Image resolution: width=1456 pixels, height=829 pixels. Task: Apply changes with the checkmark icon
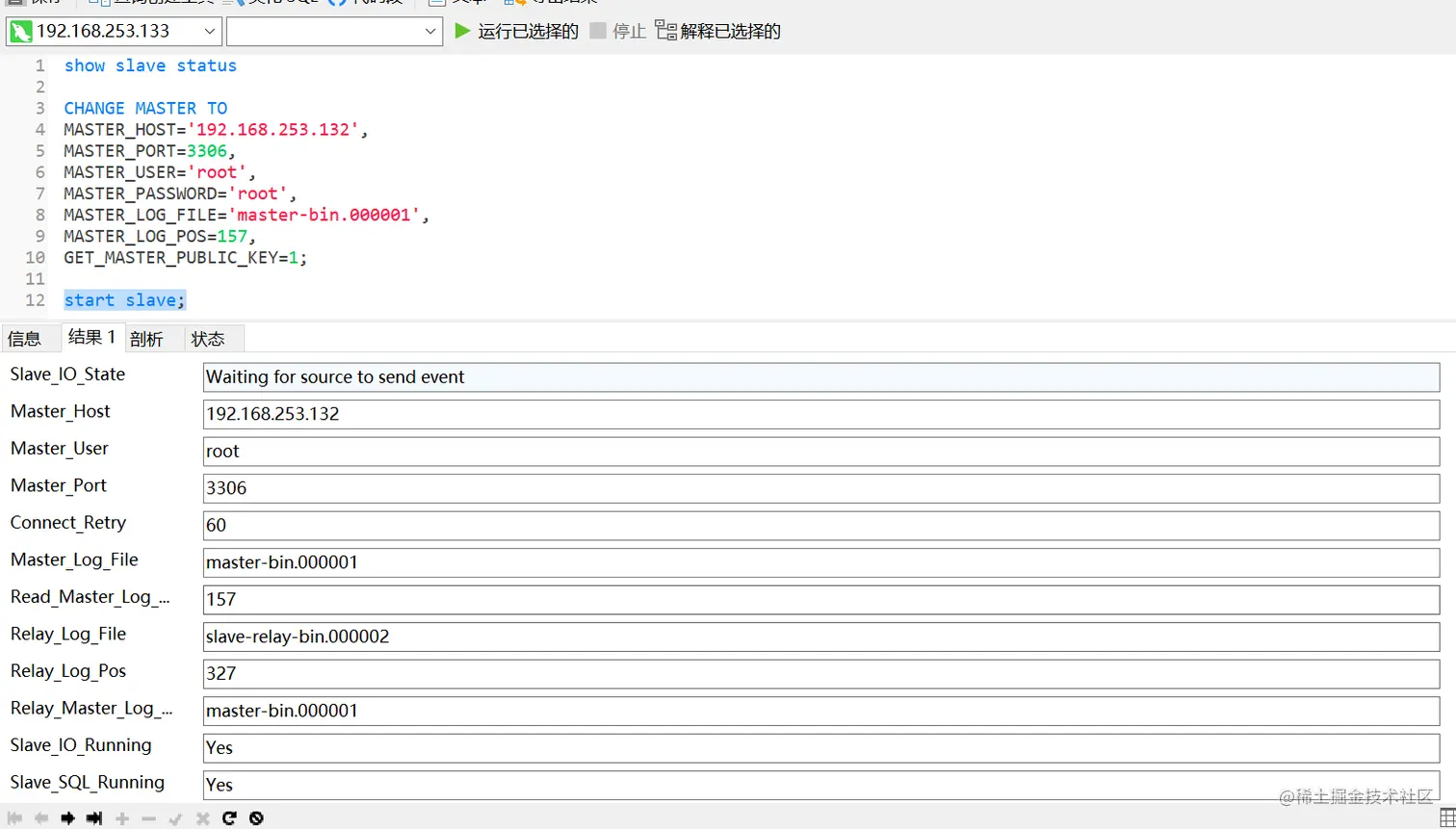point(175,818)
